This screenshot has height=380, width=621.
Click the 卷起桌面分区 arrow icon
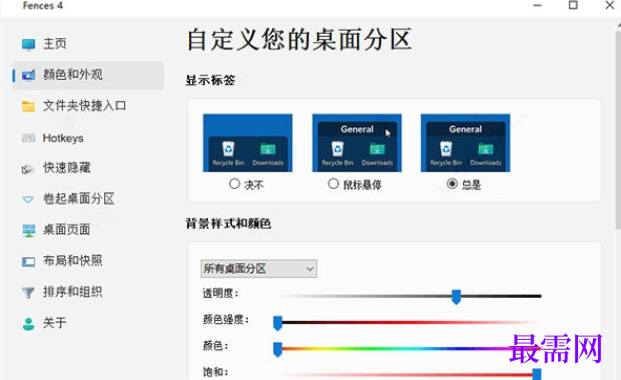click(28, 199)
